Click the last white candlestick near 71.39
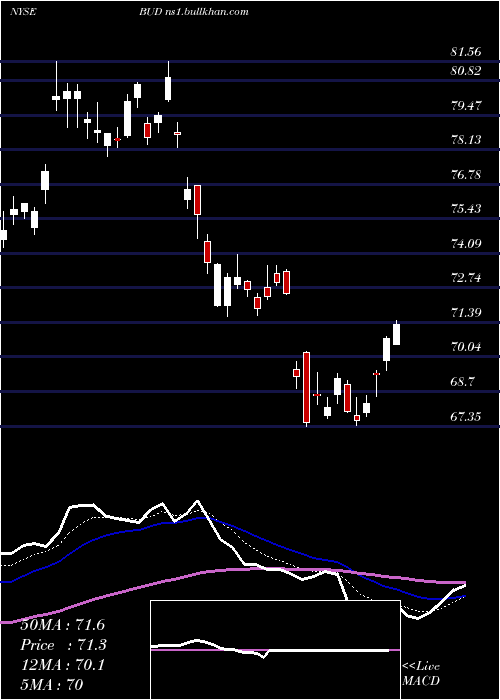The width and height of the screenshot is (500, 700). [x=396, y=334]
